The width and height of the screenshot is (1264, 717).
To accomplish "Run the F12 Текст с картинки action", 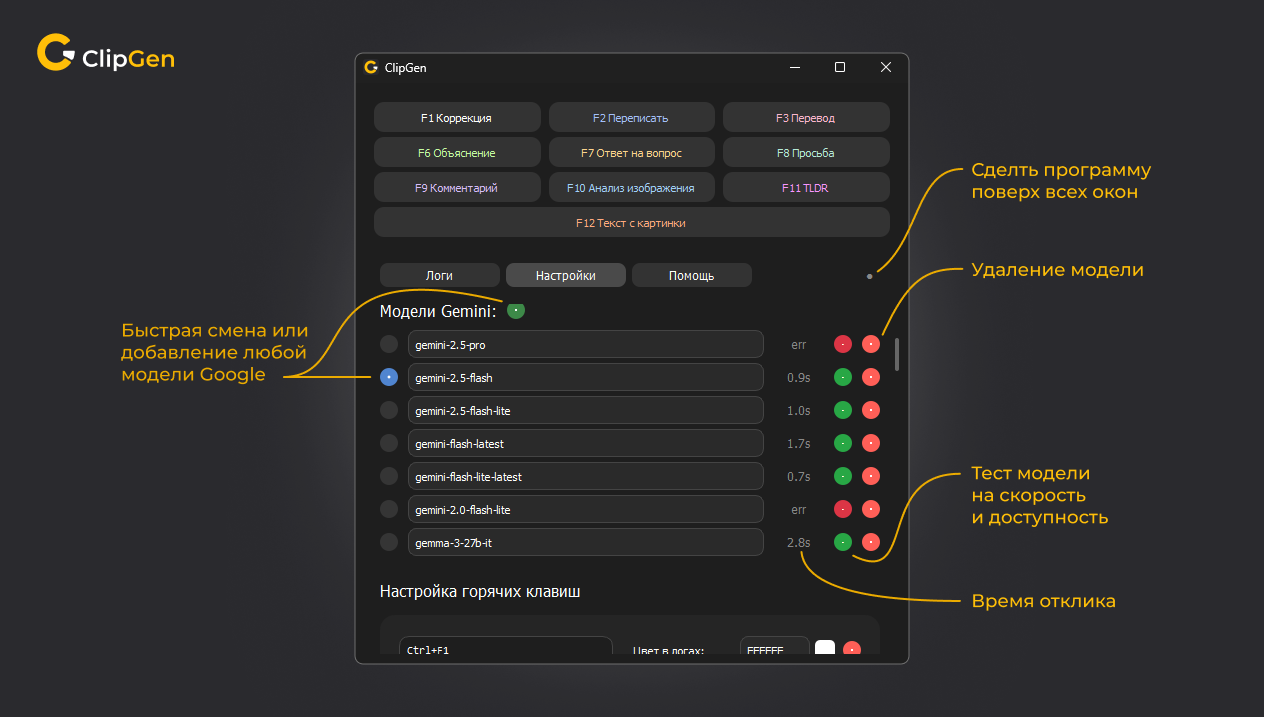I will click(631, 223).
